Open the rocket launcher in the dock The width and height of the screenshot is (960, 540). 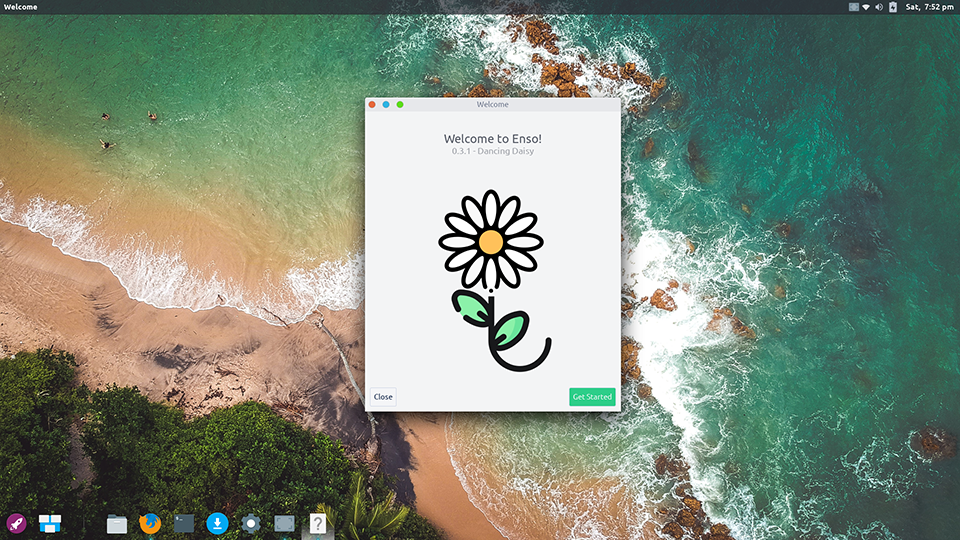click(x=17, y=523)
